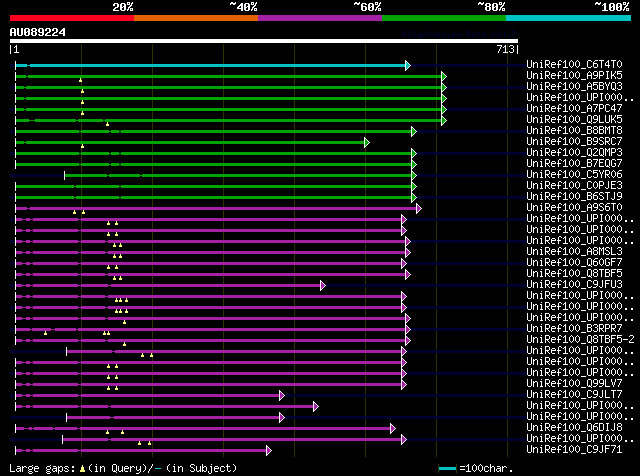Screen dimensions: 640x476
Task: Open the UniRef100_C0PJE3 hit label
Action: [x=574, y=186]
